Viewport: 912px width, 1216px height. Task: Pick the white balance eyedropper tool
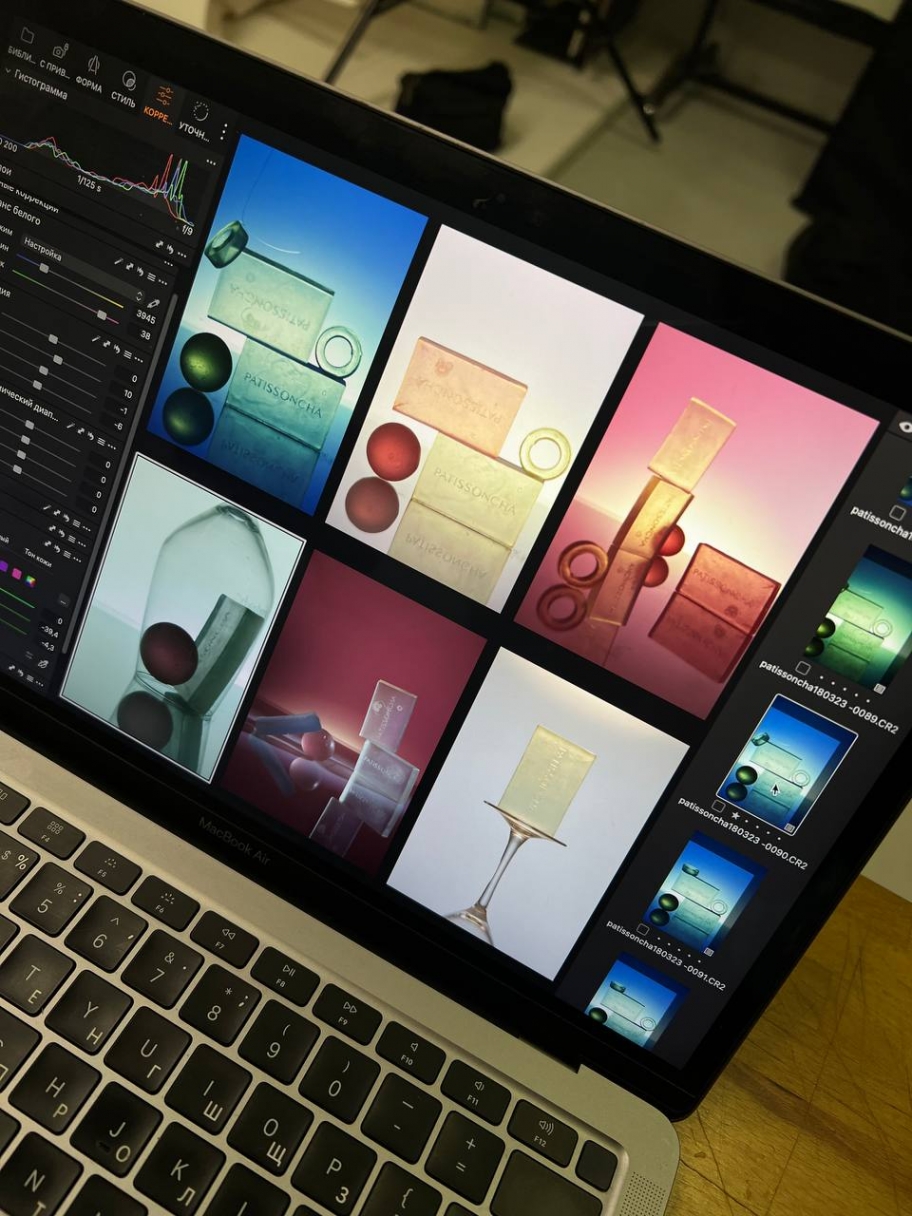tap(153, 302)
